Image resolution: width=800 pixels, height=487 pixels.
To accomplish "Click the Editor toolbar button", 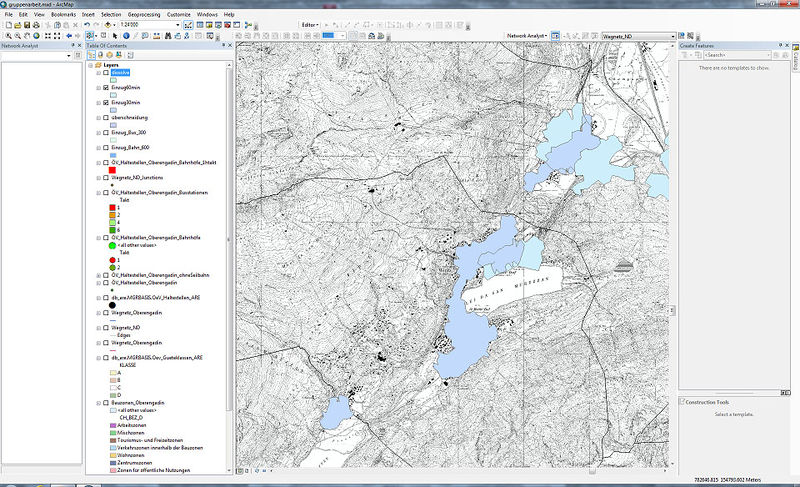I will [311, 24].
